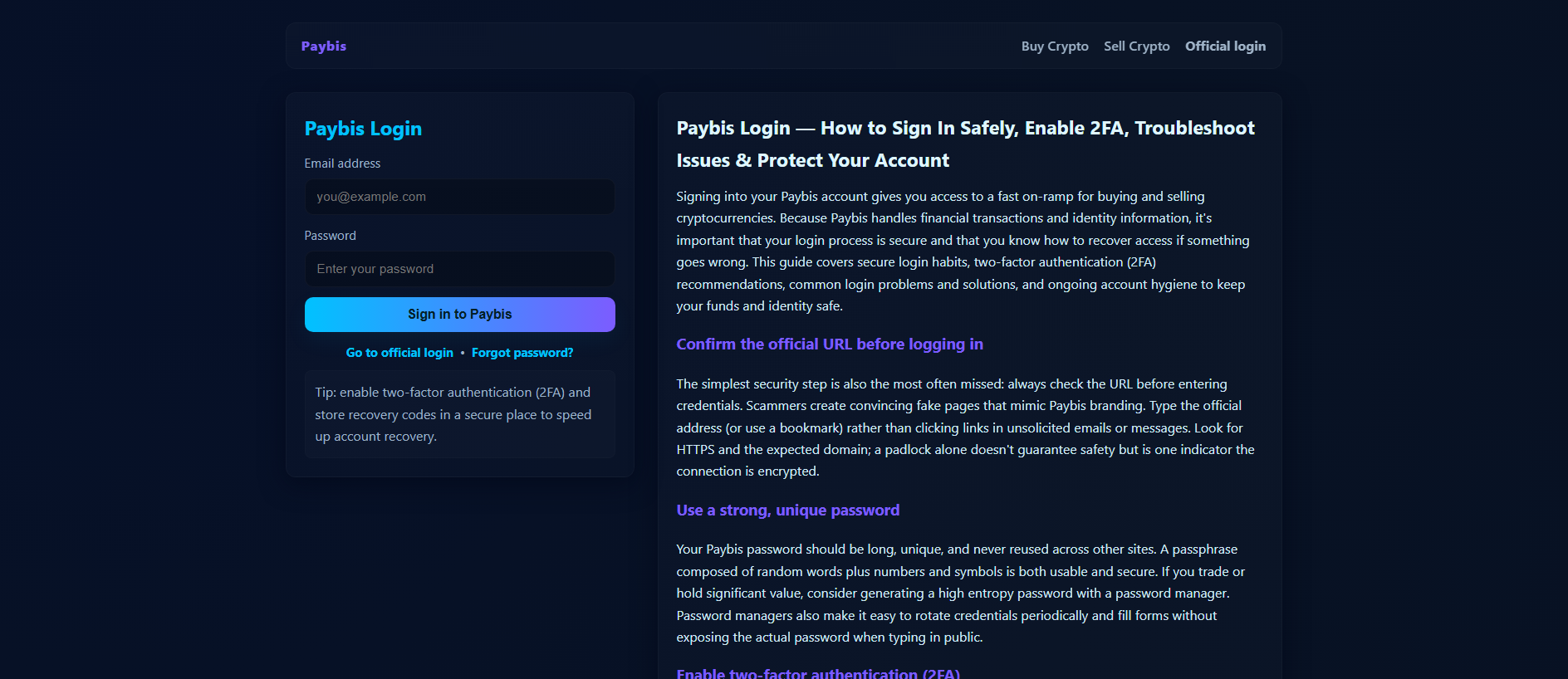
Task: Open the Forgot password? link
Action: point(522,353)
